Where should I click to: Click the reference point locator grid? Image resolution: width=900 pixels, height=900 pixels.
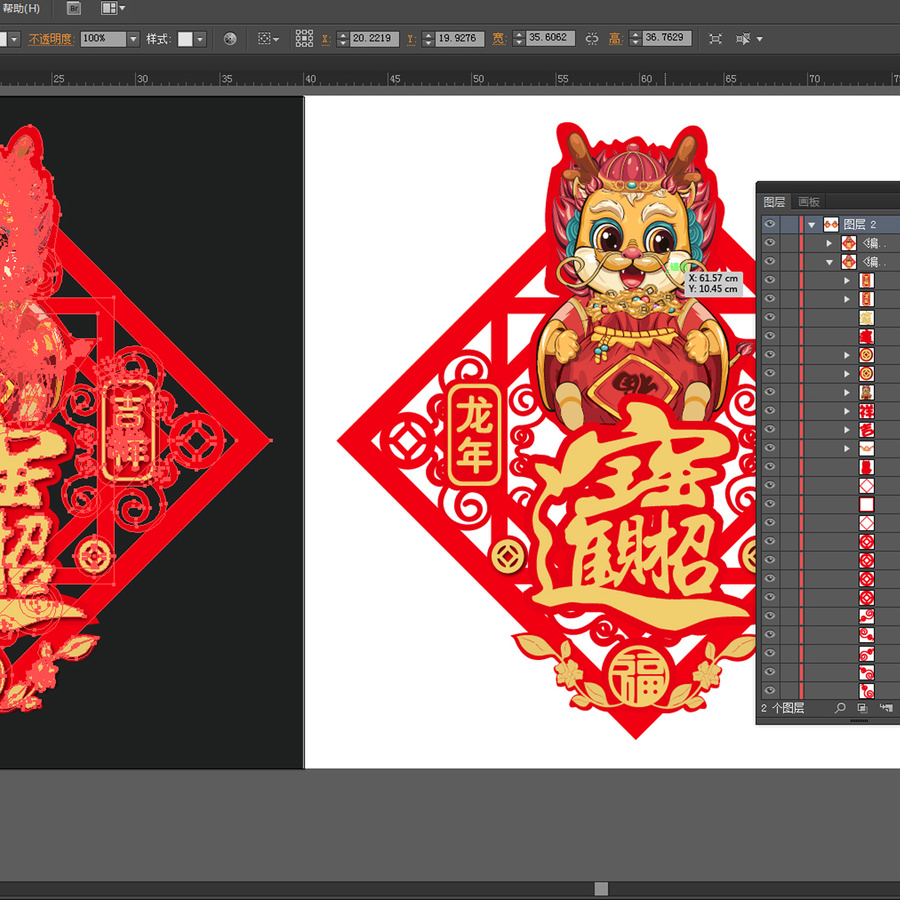(304, 38)
